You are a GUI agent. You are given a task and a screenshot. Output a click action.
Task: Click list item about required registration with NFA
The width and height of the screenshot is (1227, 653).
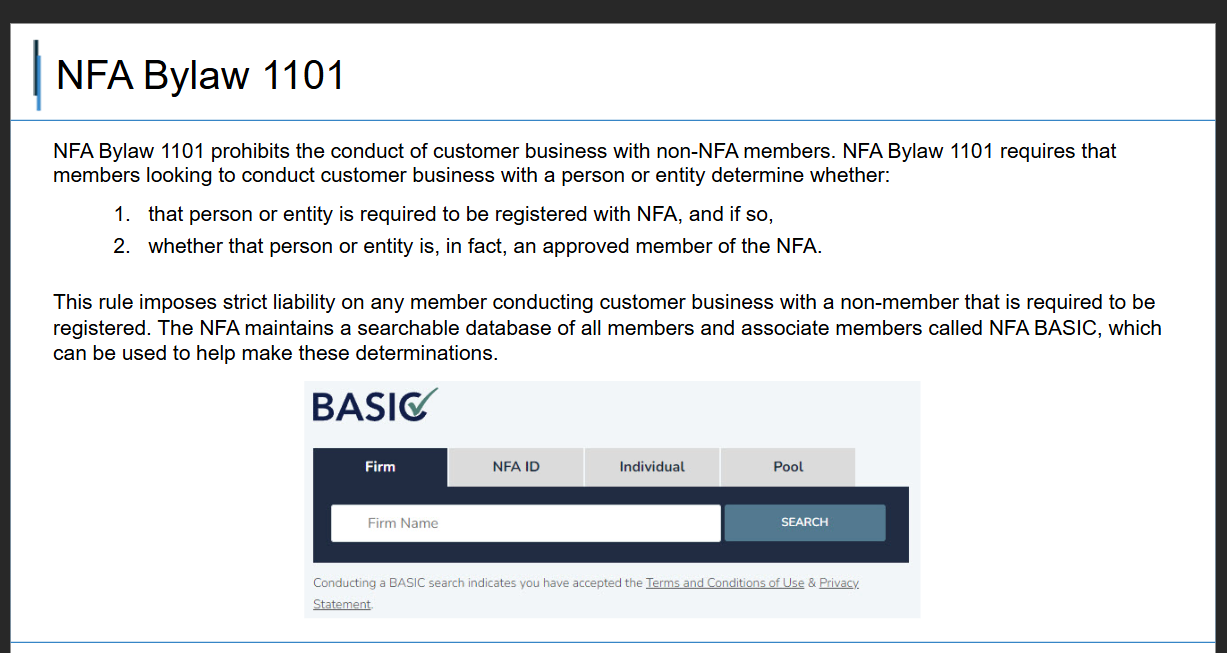[461, 214]
